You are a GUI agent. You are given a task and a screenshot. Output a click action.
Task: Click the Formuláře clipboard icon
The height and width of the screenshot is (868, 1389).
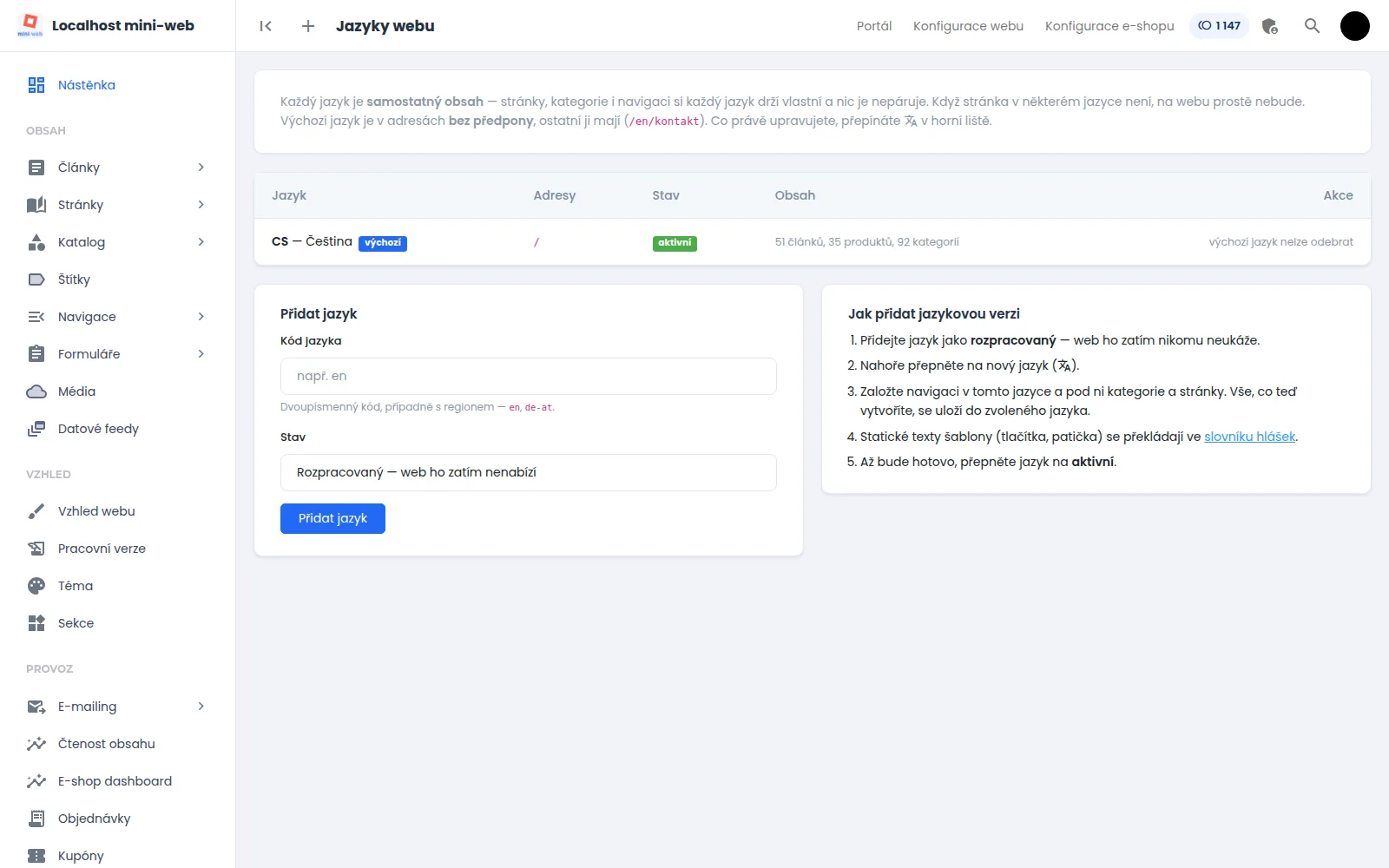tap(36, 354)
